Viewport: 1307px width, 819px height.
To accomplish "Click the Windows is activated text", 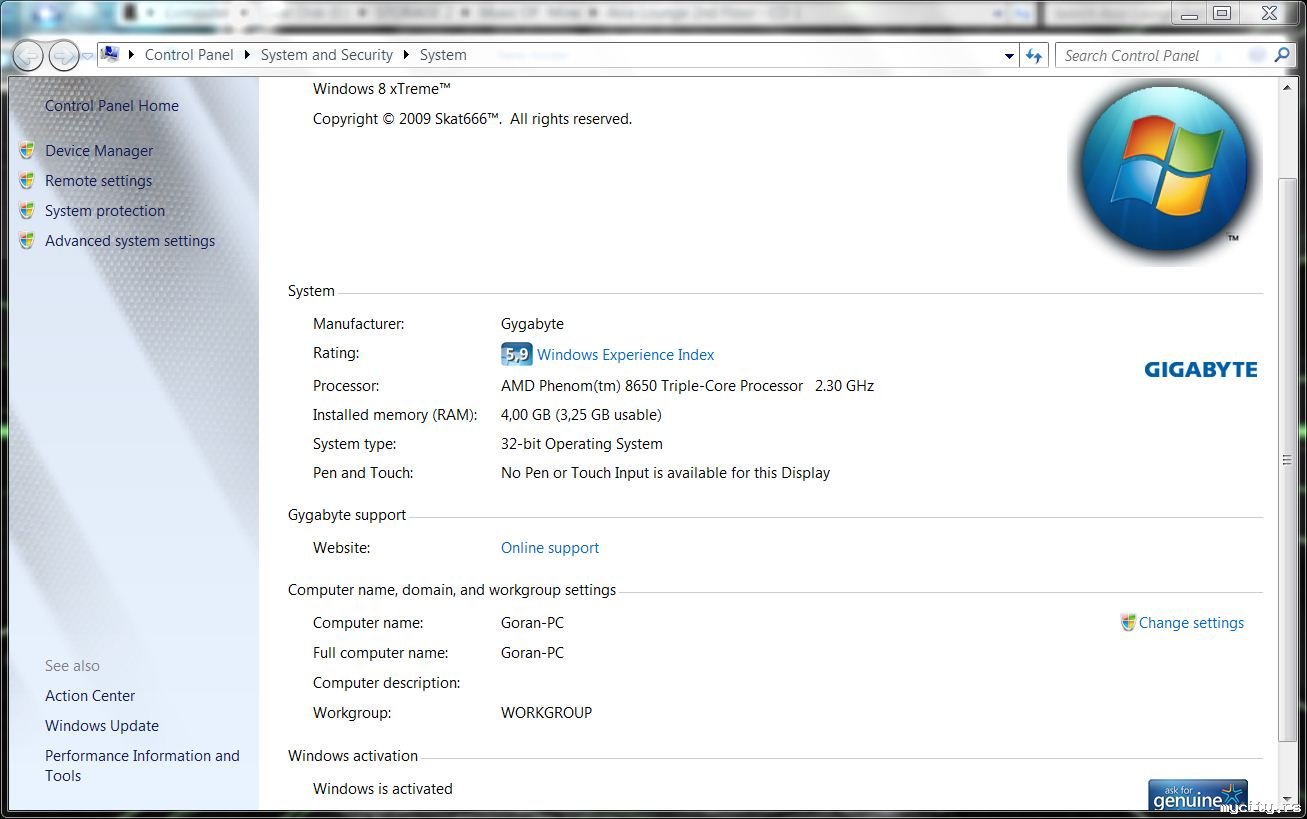I will click(383, 789).
